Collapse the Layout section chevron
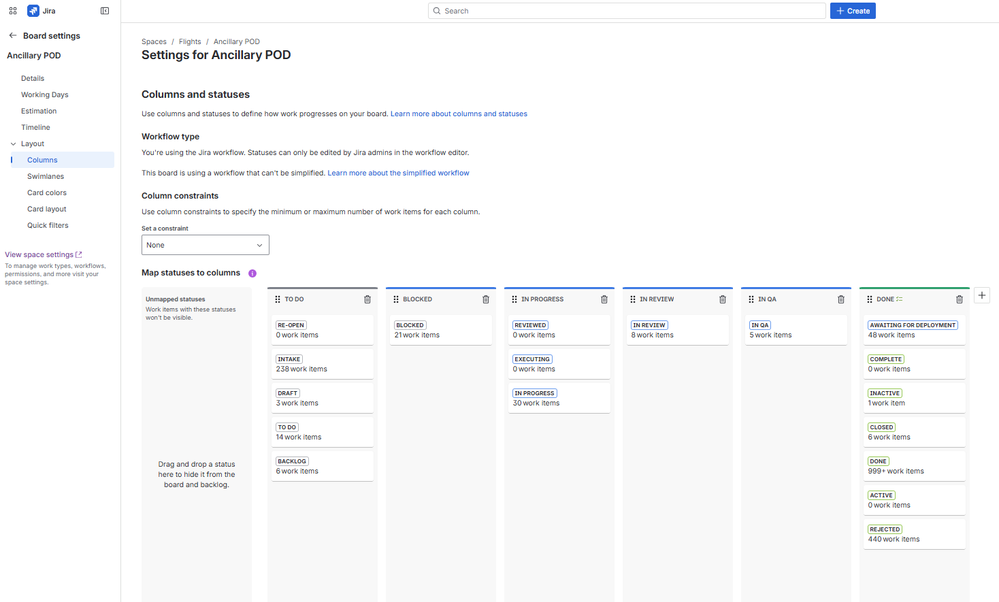 (x=13, y=144)
